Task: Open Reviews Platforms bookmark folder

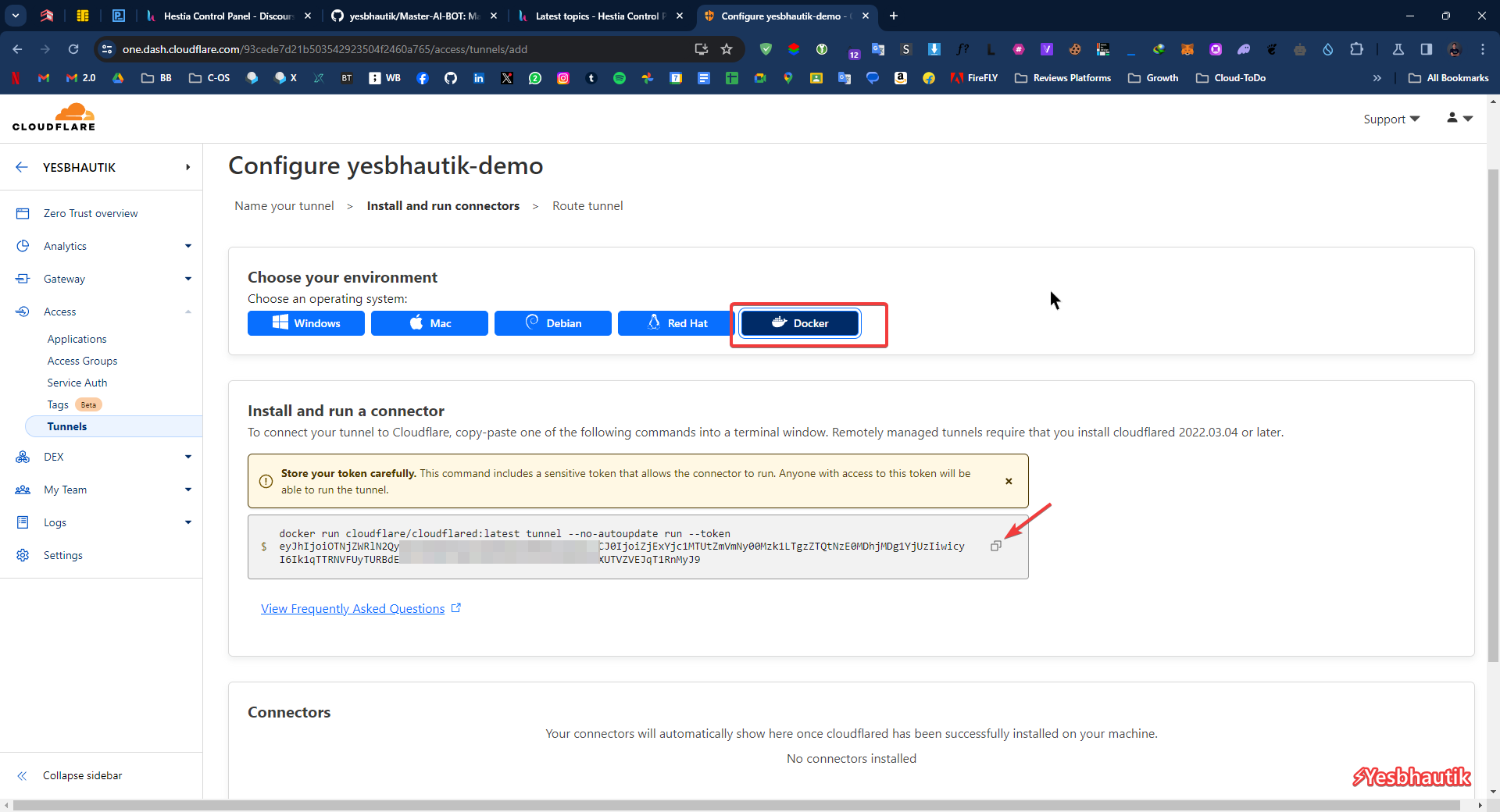Action: tap(1062, 78)
